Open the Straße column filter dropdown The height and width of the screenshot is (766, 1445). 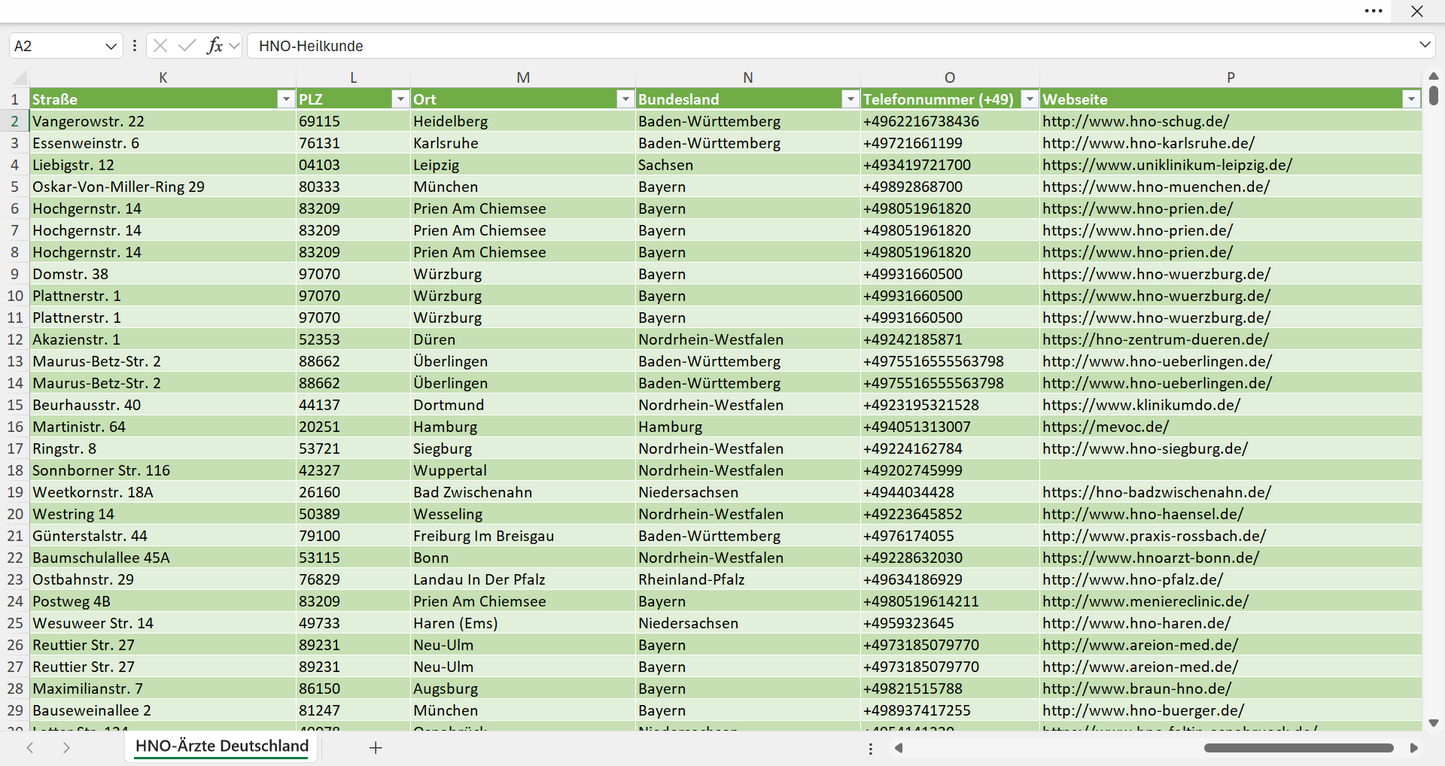286,99
